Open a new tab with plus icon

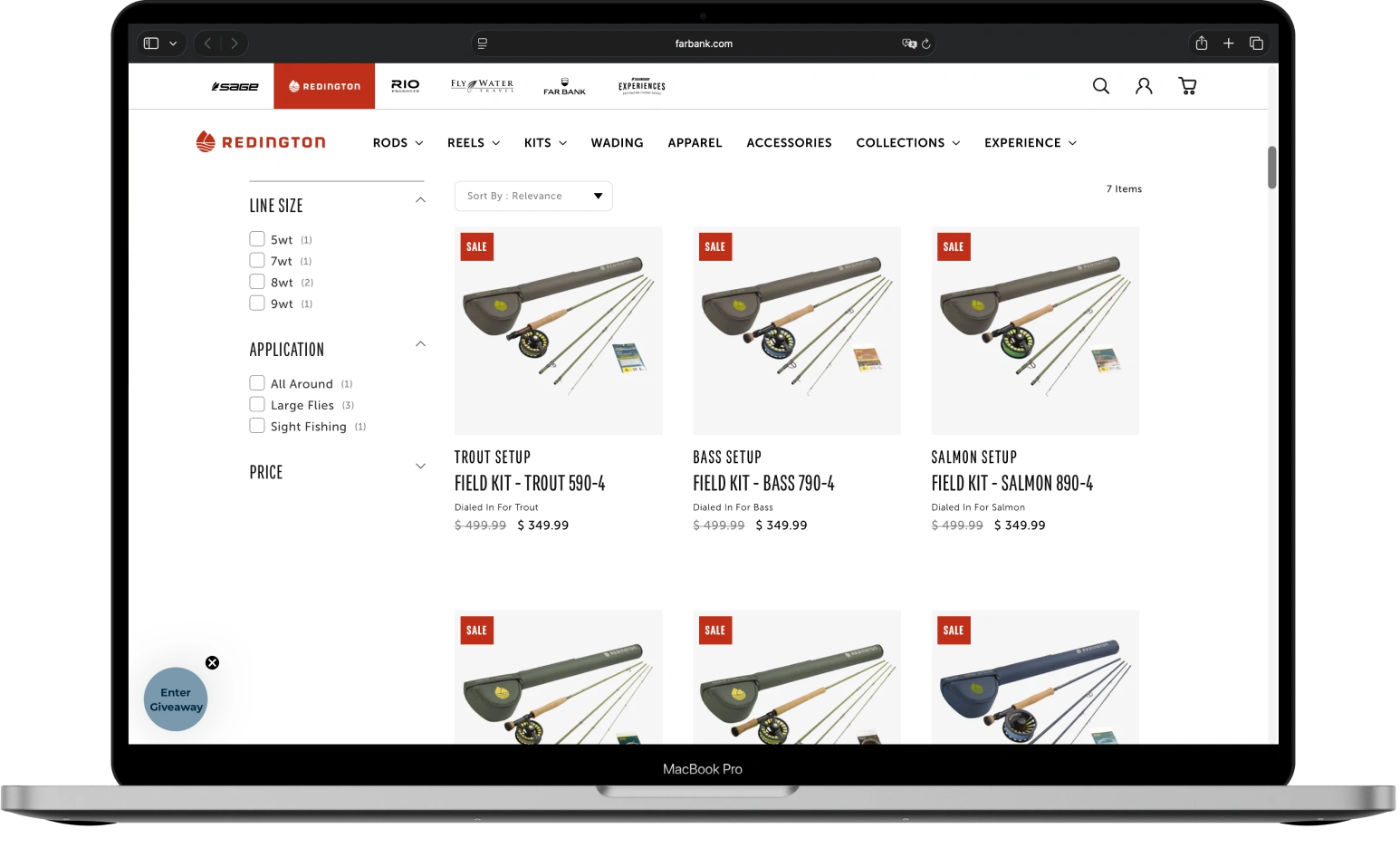click(1229, 43)
